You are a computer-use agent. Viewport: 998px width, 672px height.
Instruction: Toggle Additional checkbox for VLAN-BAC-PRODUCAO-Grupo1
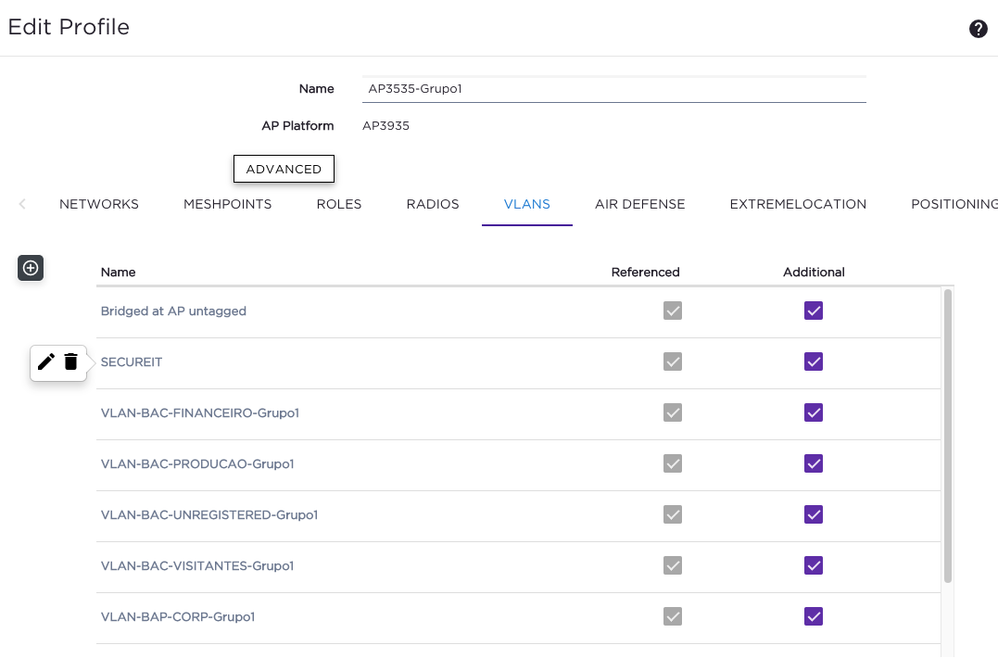[813, 464]
